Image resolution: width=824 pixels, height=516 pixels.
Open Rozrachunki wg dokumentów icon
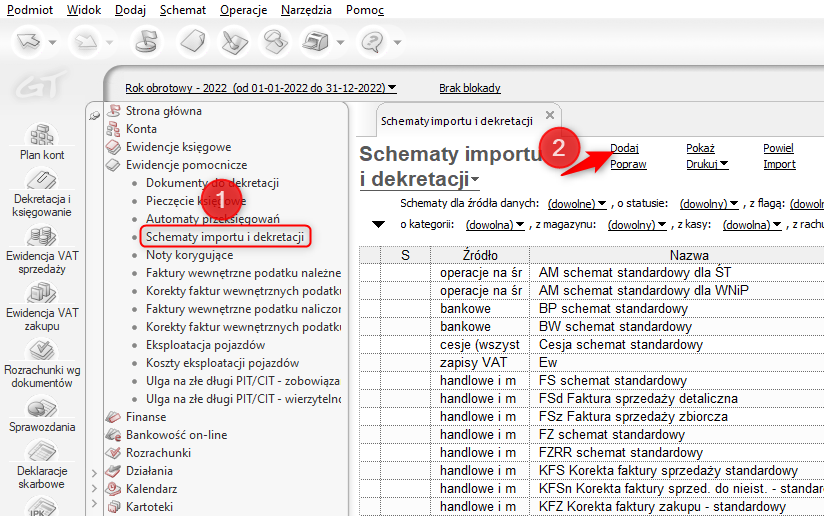click(42, 350)
